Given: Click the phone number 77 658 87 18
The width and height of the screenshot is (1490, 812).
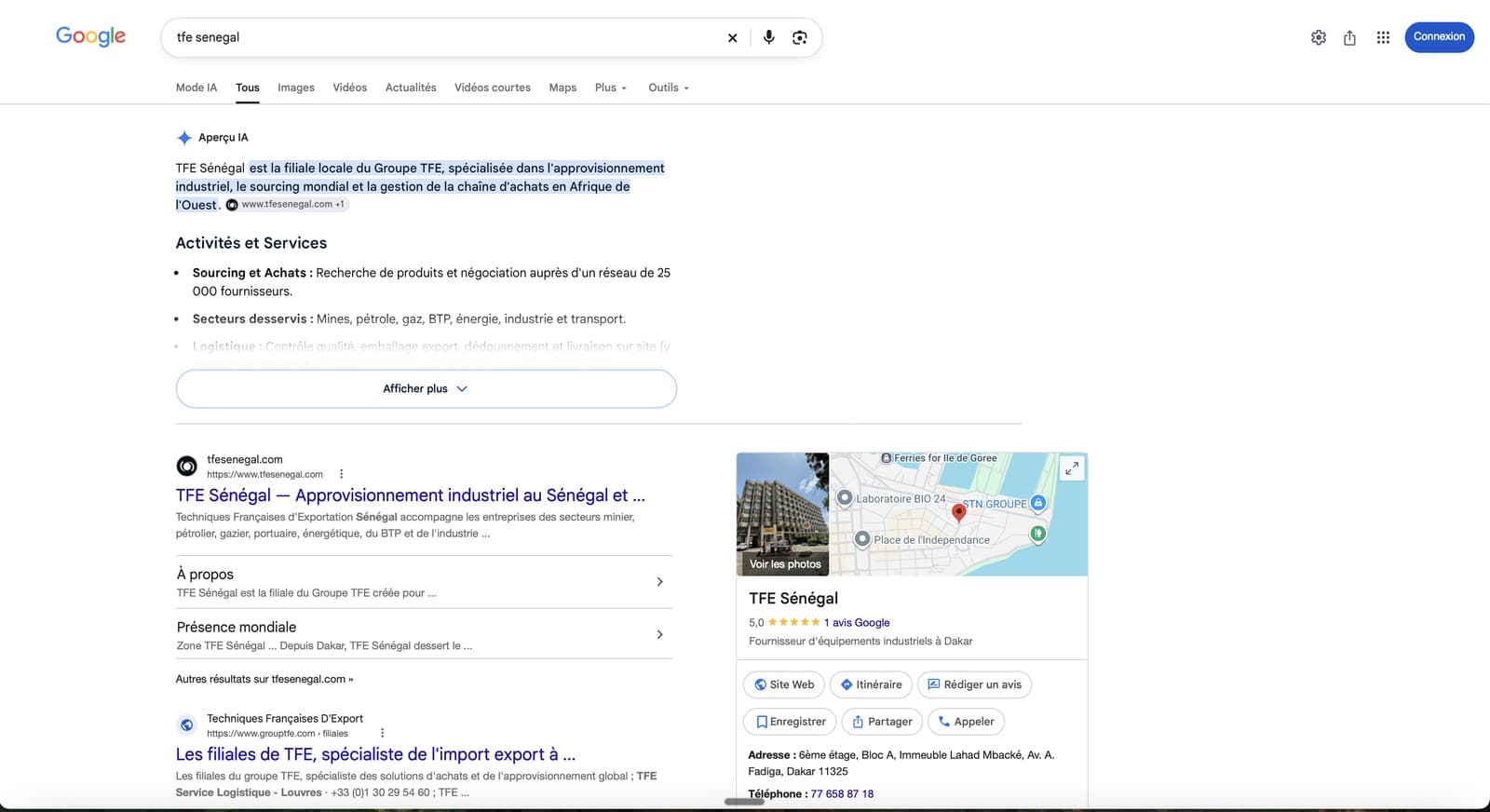Looking at the screenshot, I should tap(842, 794).
